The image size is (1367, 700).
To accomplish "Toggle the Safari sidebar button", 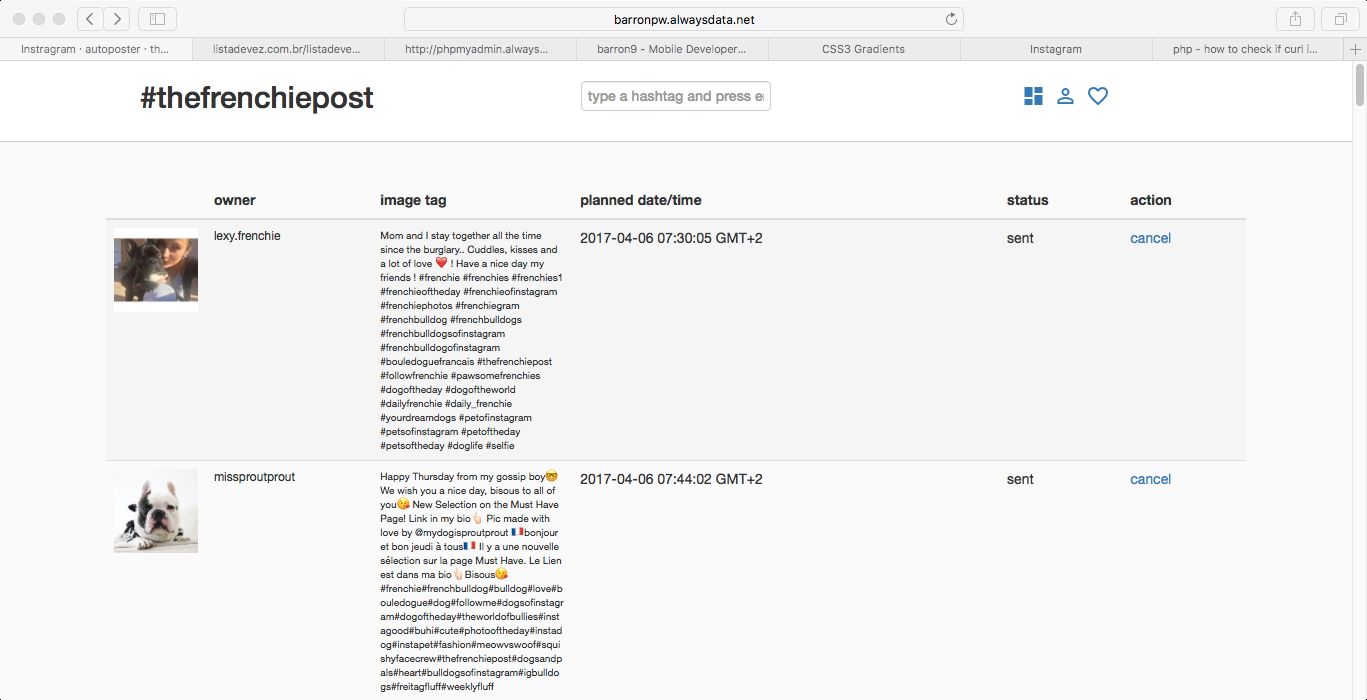I will coord(157,19).
